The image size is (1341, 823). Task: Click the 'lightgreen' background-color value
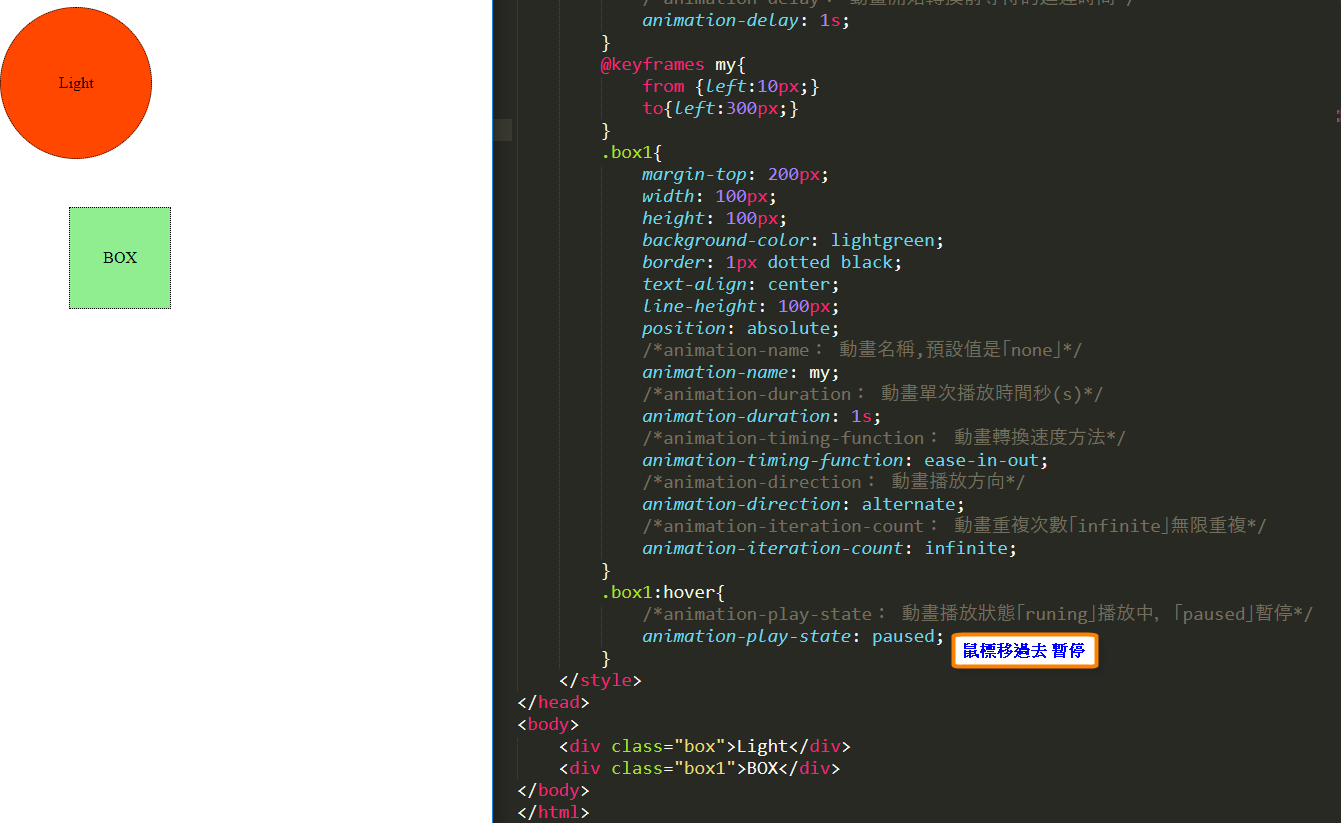coord(882,240)
